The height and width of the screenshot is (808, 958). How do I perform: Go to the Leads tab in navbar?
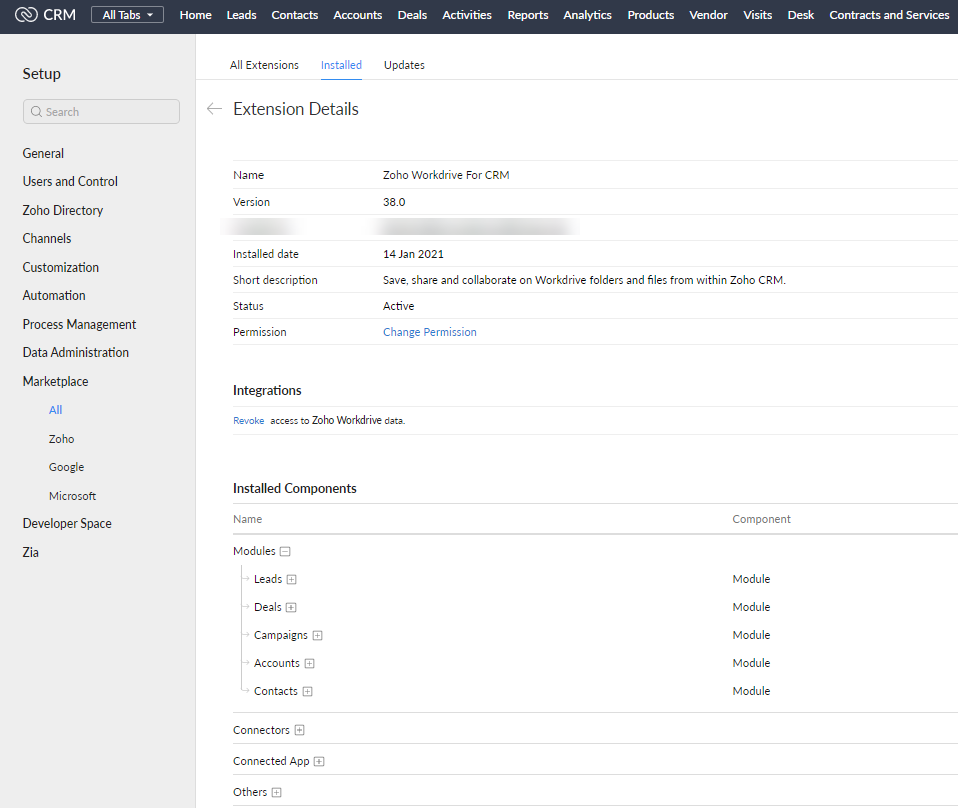[x=241, y=15]
